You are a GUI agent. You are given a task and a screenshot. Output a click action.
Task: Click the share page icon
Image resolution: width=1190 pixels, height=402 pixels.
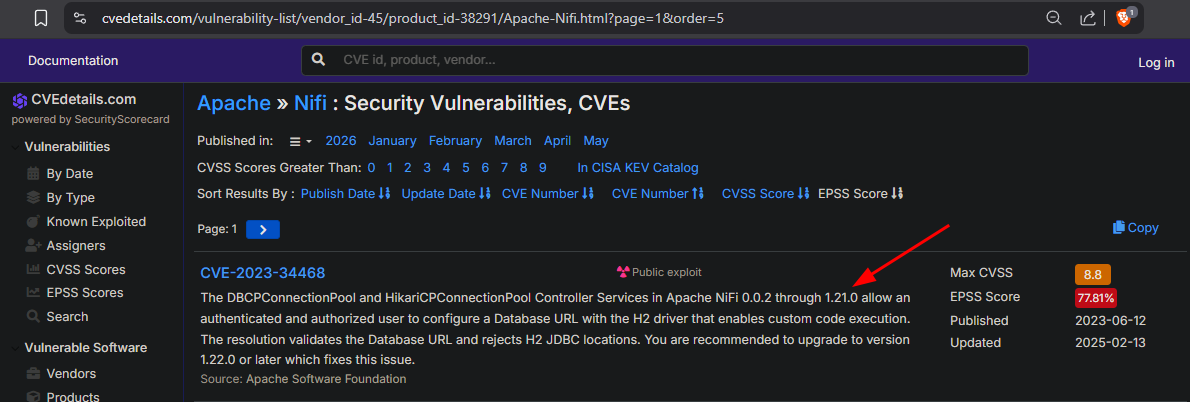click(1088, 17)
